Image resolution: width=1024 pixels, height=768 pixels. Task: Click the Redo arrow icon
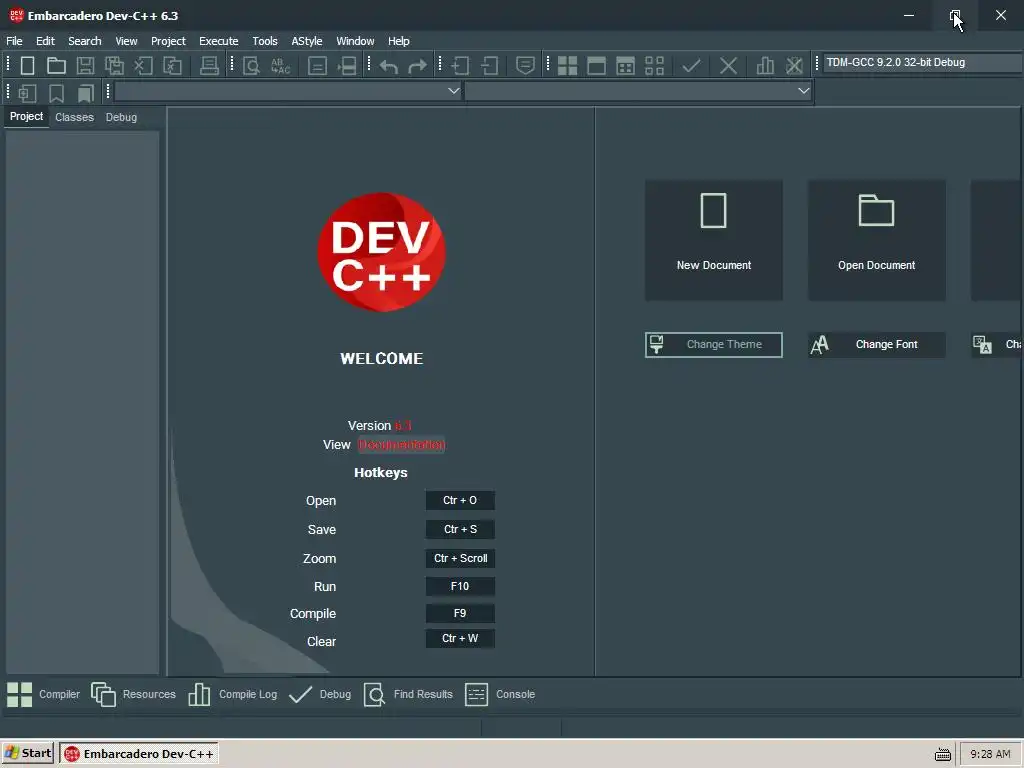(417, 65)
